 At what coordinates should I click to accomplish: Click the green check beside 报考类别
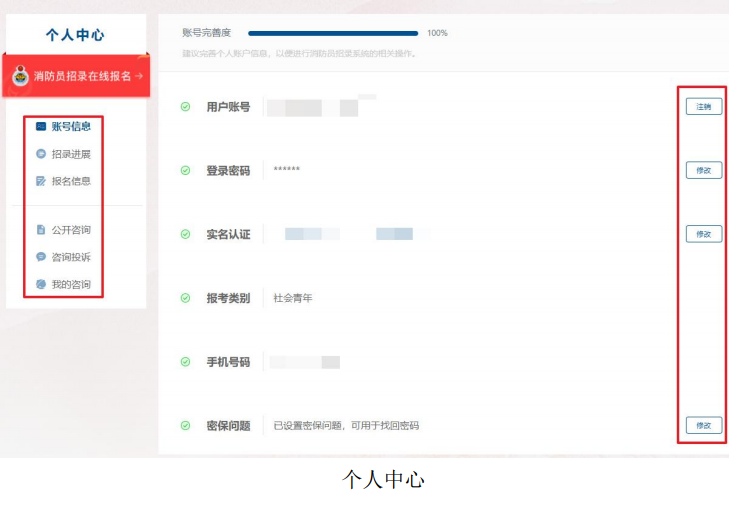pyautogui.click(x=185, y=298)
